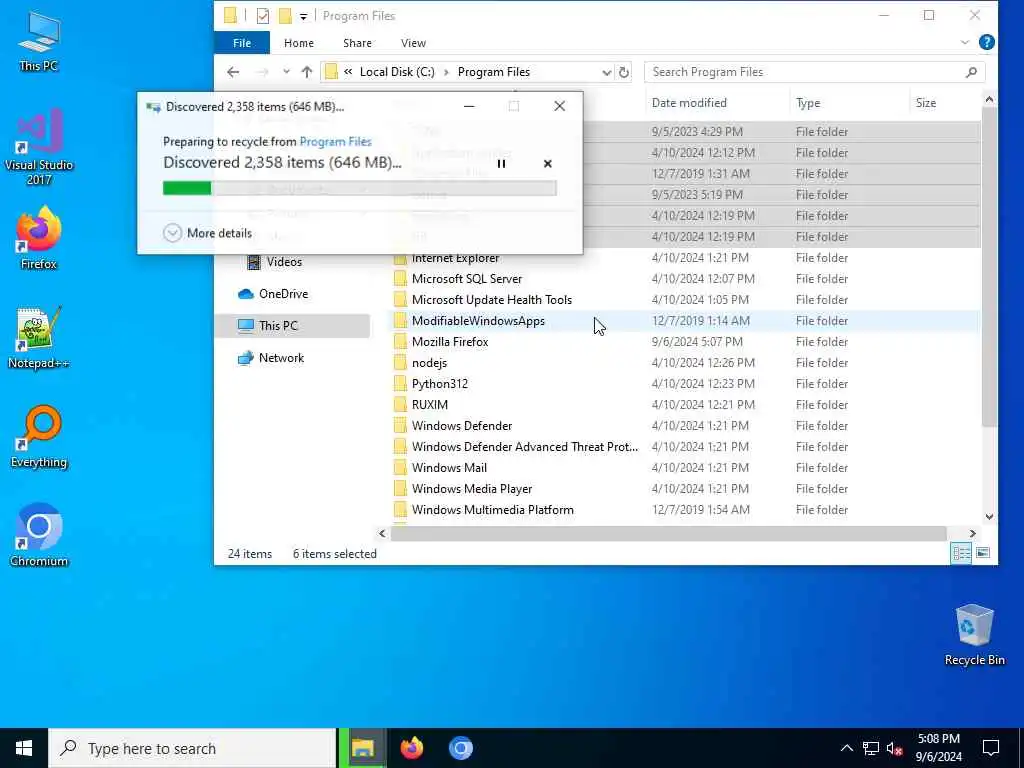Open the Home ribbon tab

click(x=298, y=43)
